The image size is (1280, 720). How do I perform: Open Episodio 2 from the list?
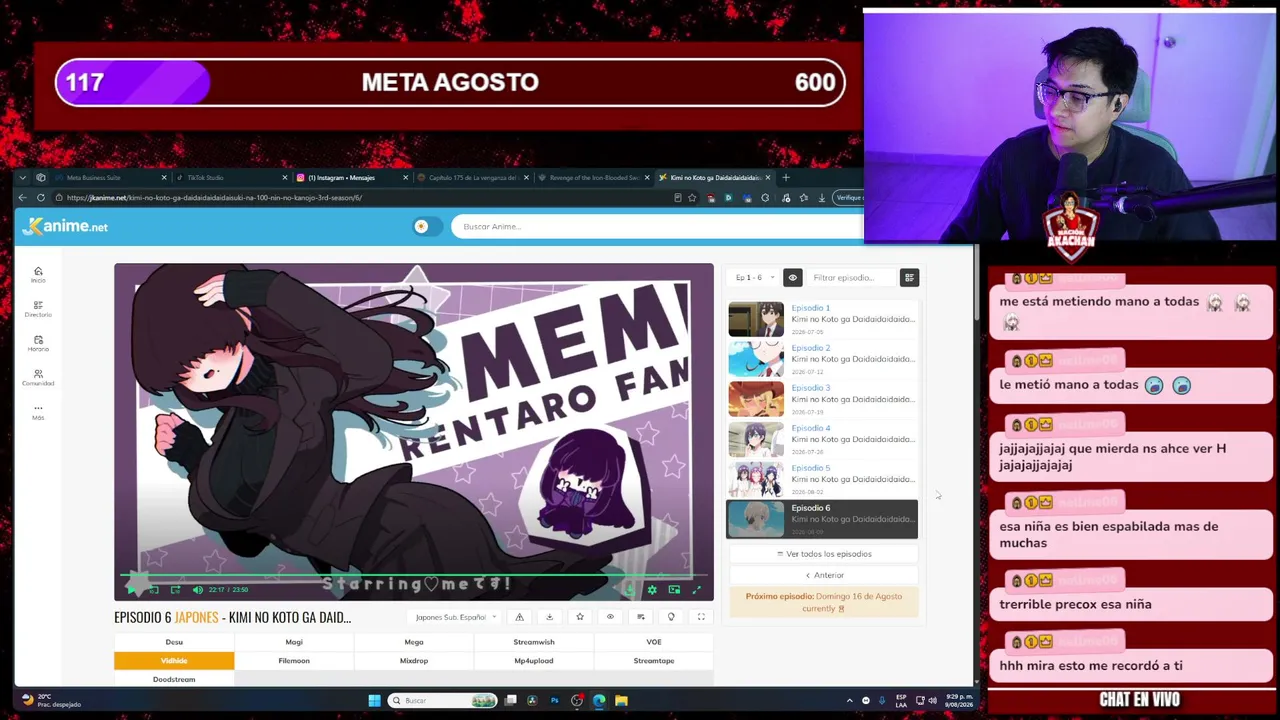822,359
